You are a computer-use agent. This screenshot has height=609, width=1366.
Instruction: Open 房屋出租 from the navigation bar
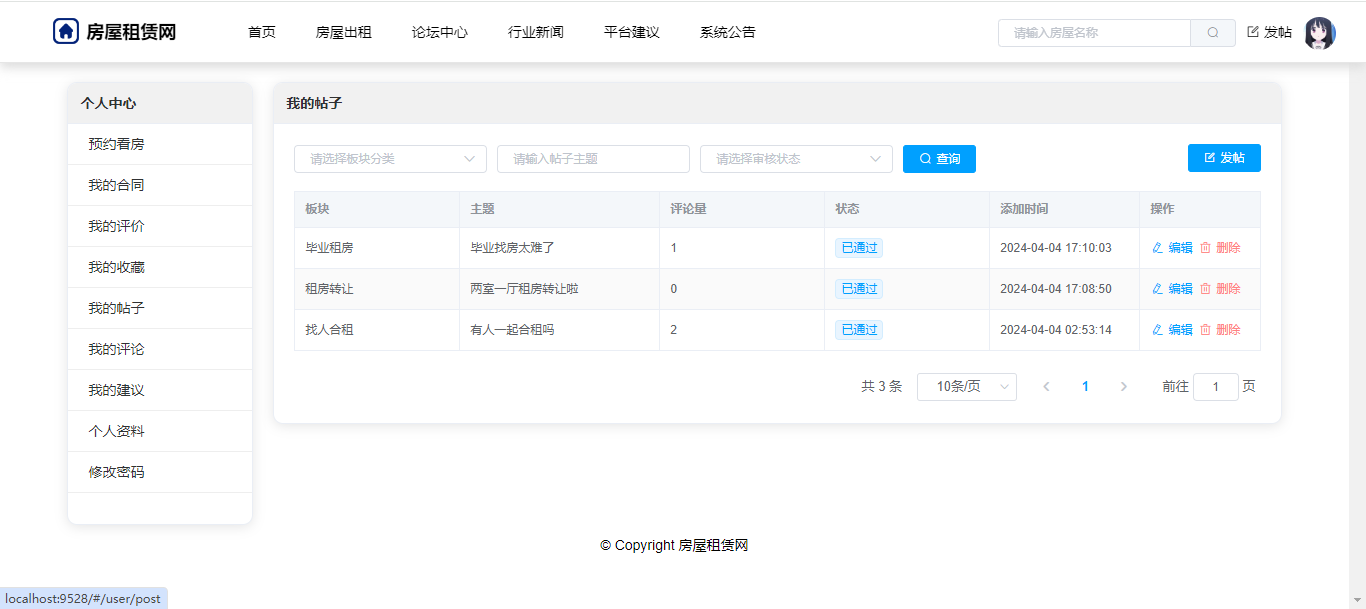343,32
